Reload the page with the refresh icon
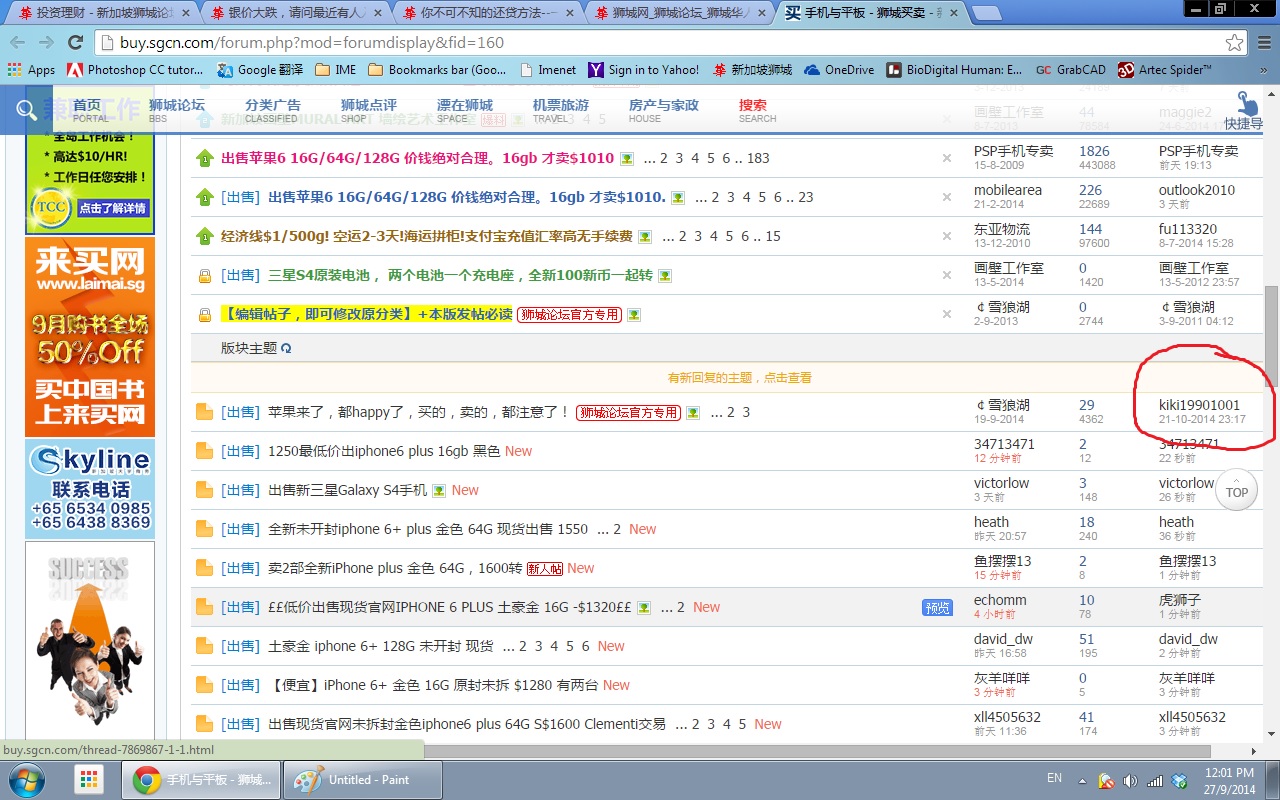 (75, 42)
